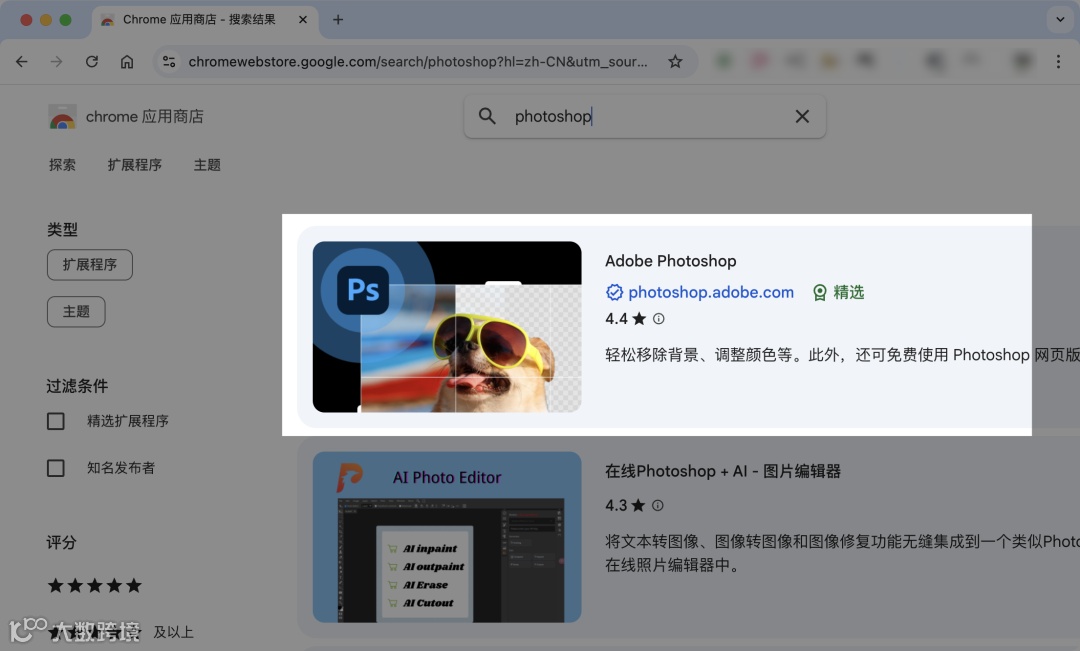The image size is (1080, 651).
Task: Click the verified publisher badge icon
Action: [x=614, y=292]
